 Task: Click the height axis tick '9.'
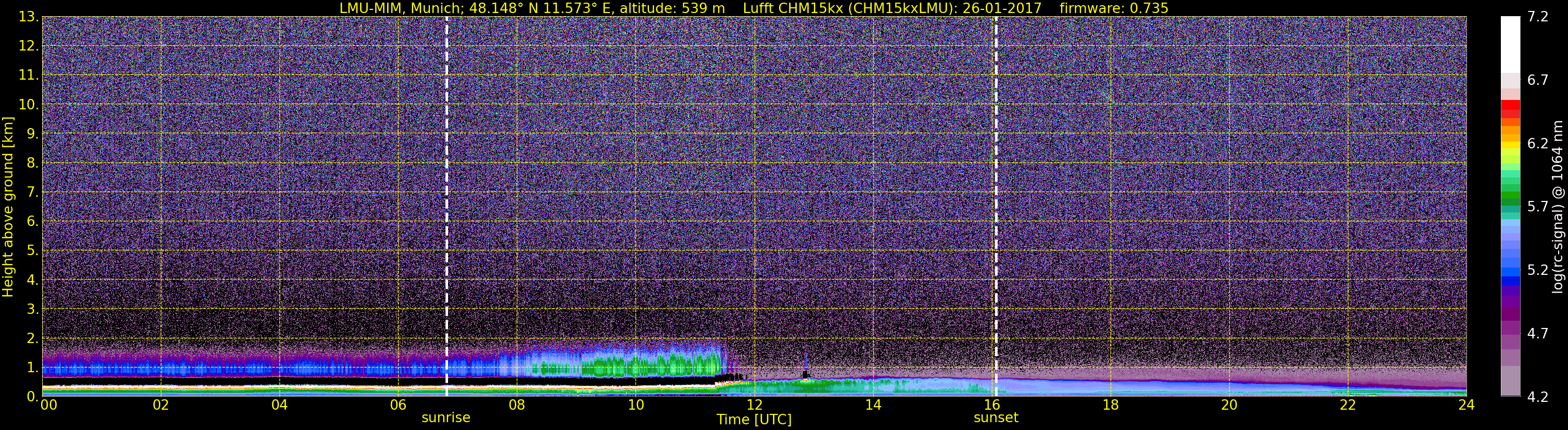32,134
